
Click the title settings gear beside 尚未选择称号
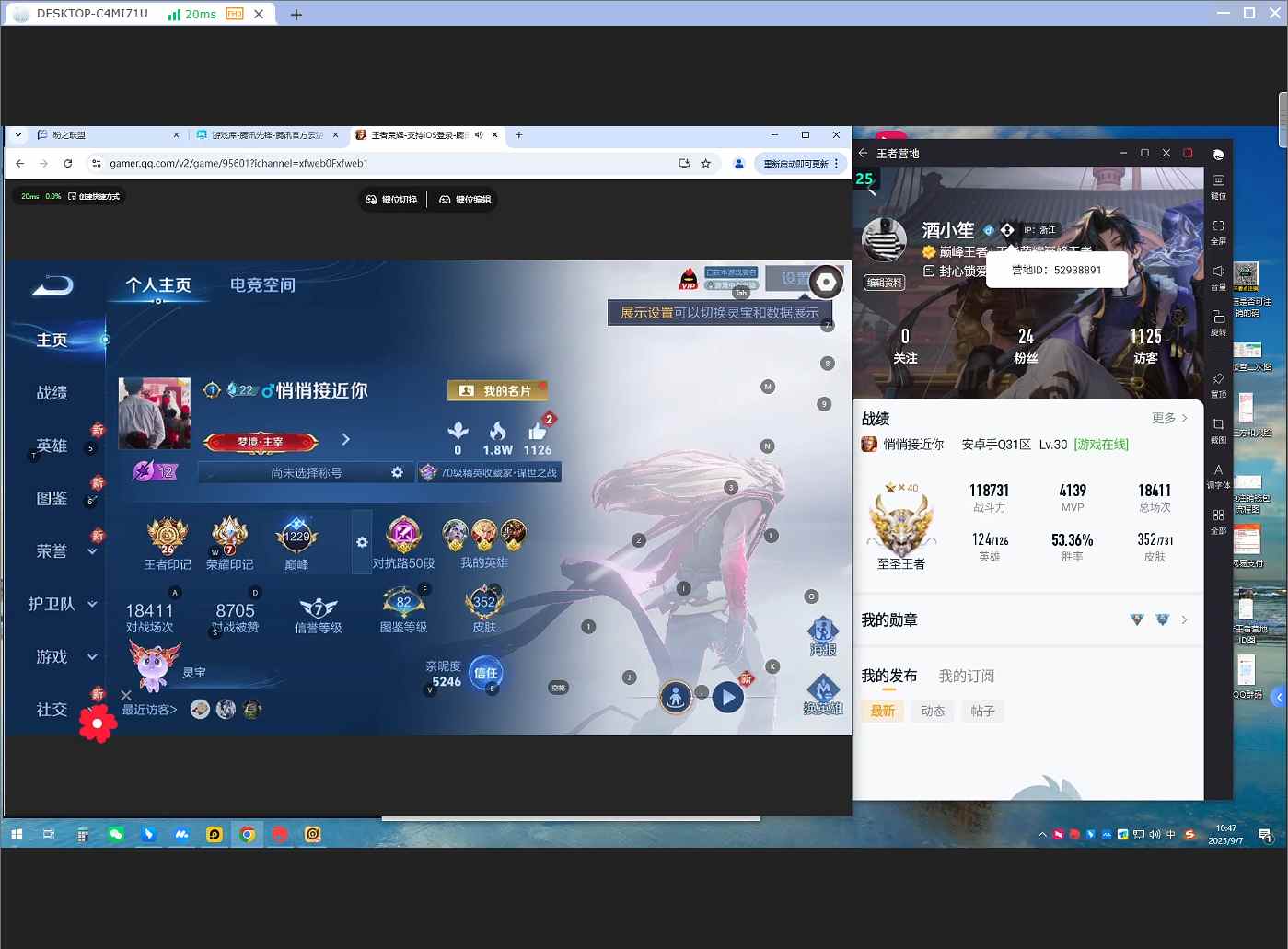click(x=397, y=472)
